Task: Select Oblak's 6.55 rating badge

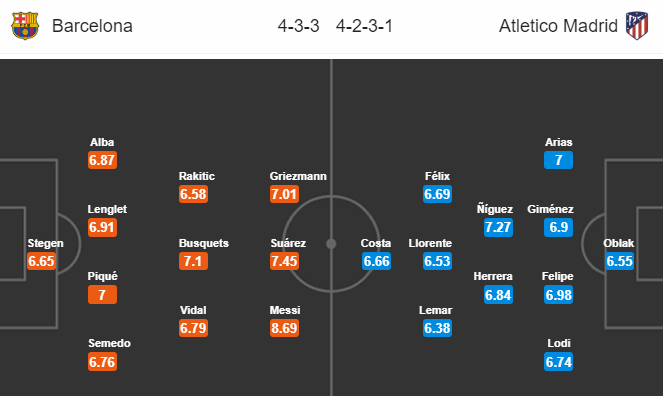Action: pos(619,261)
